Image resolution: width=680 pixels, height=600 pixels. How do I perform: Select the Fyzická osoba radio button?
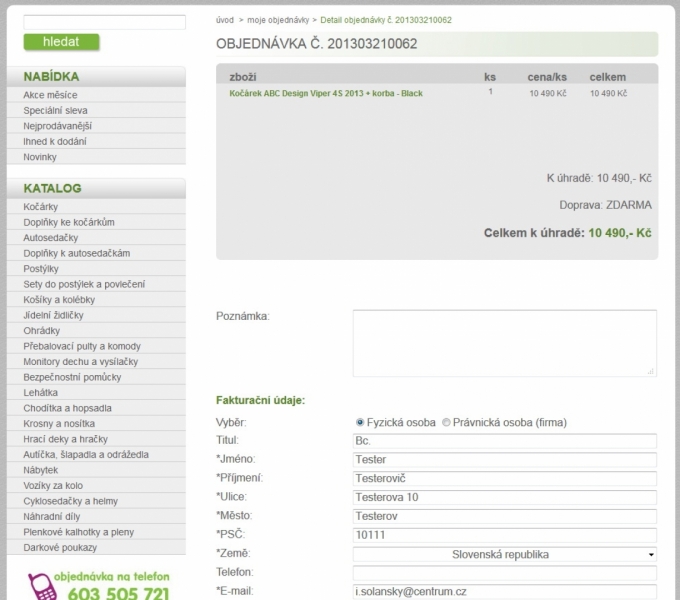[360, 422]
